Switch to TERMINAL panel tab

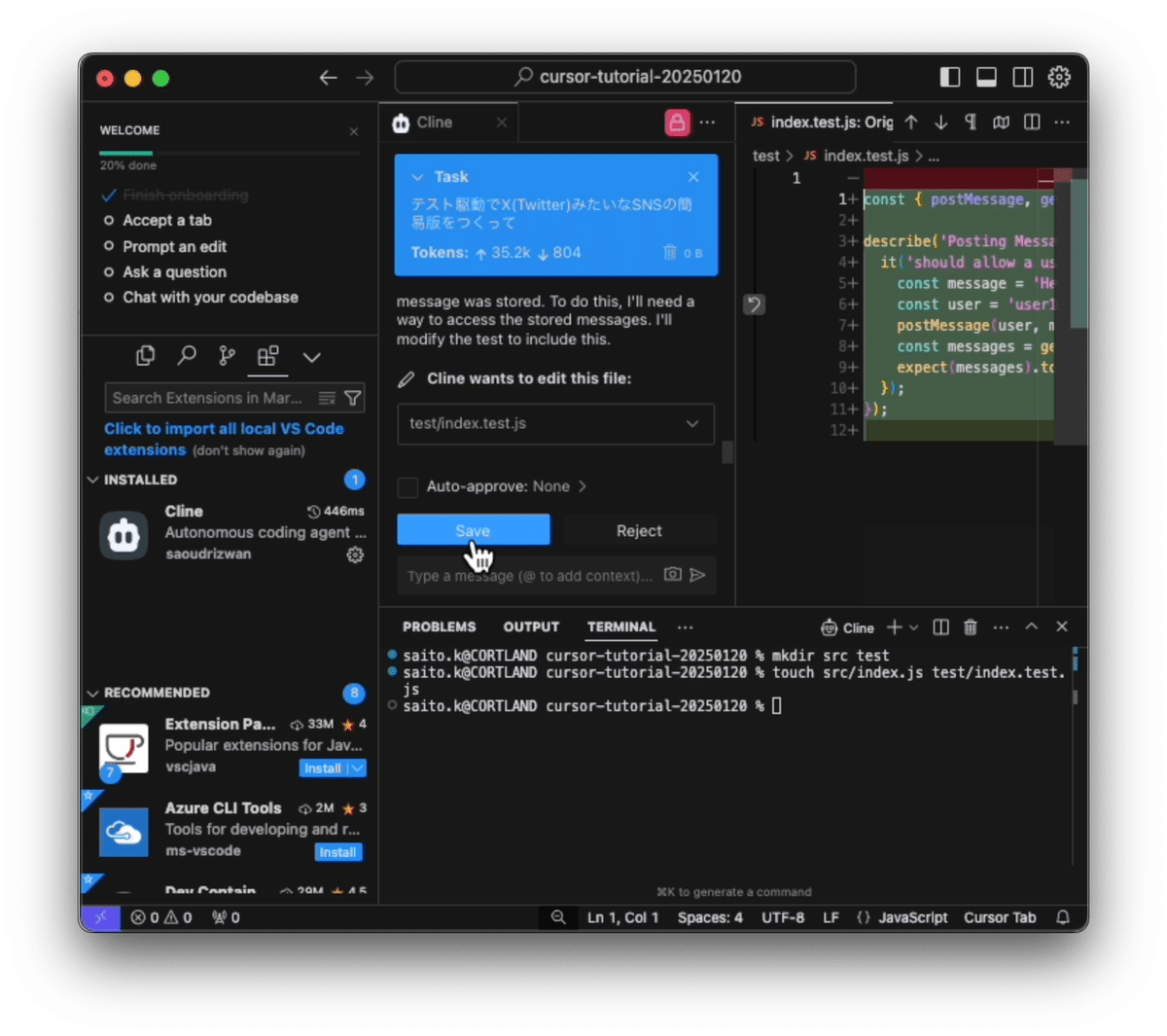click(621, 627)
